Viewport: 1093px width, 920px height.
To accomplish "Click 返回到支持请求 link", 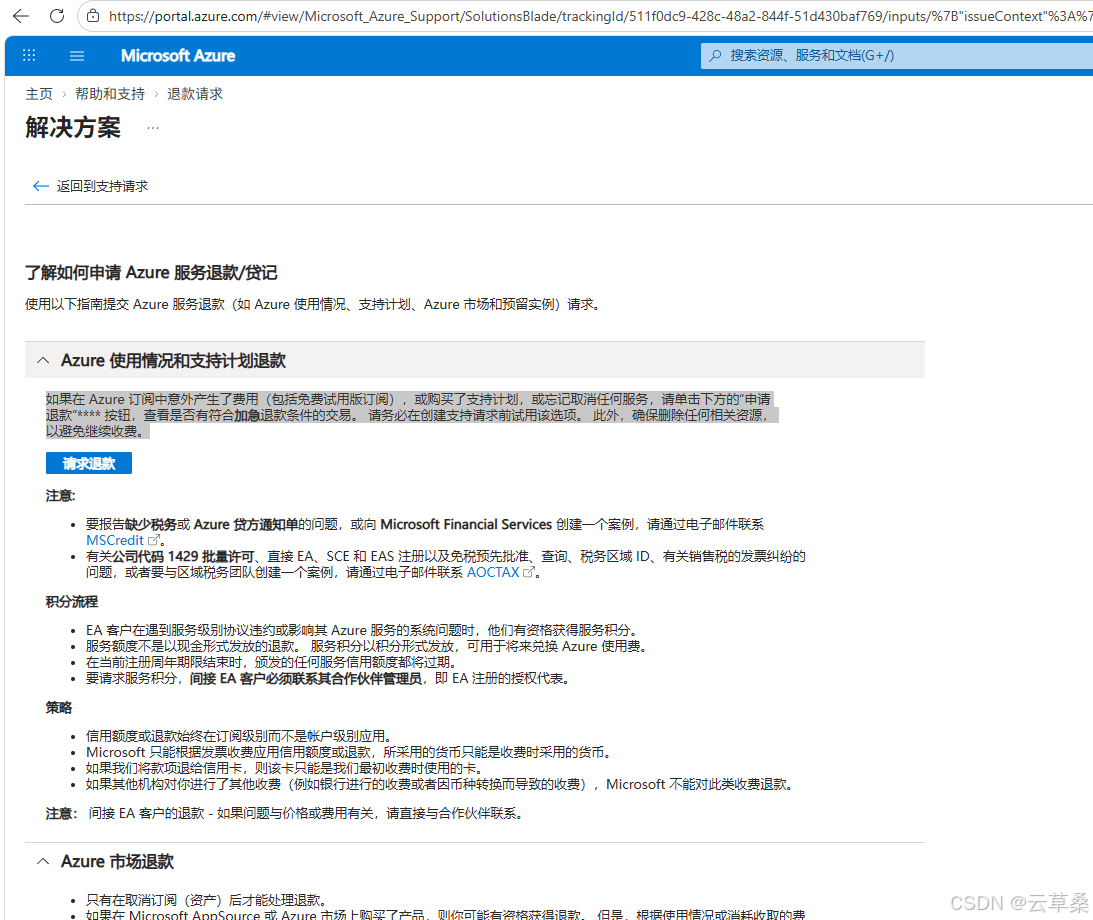I will click(102, 186).
